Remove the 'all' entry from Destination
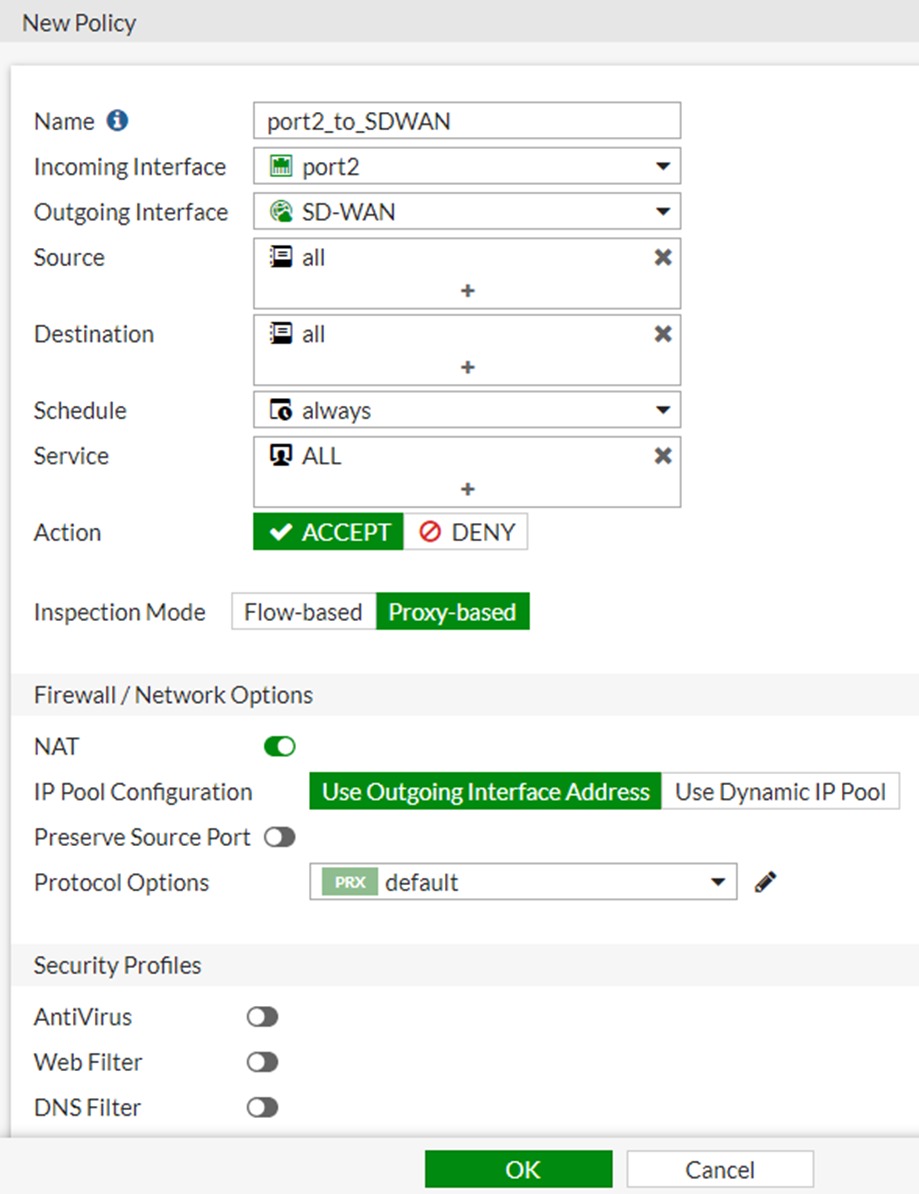Screen dimensions: 919x1194 (x=662, y=334)
